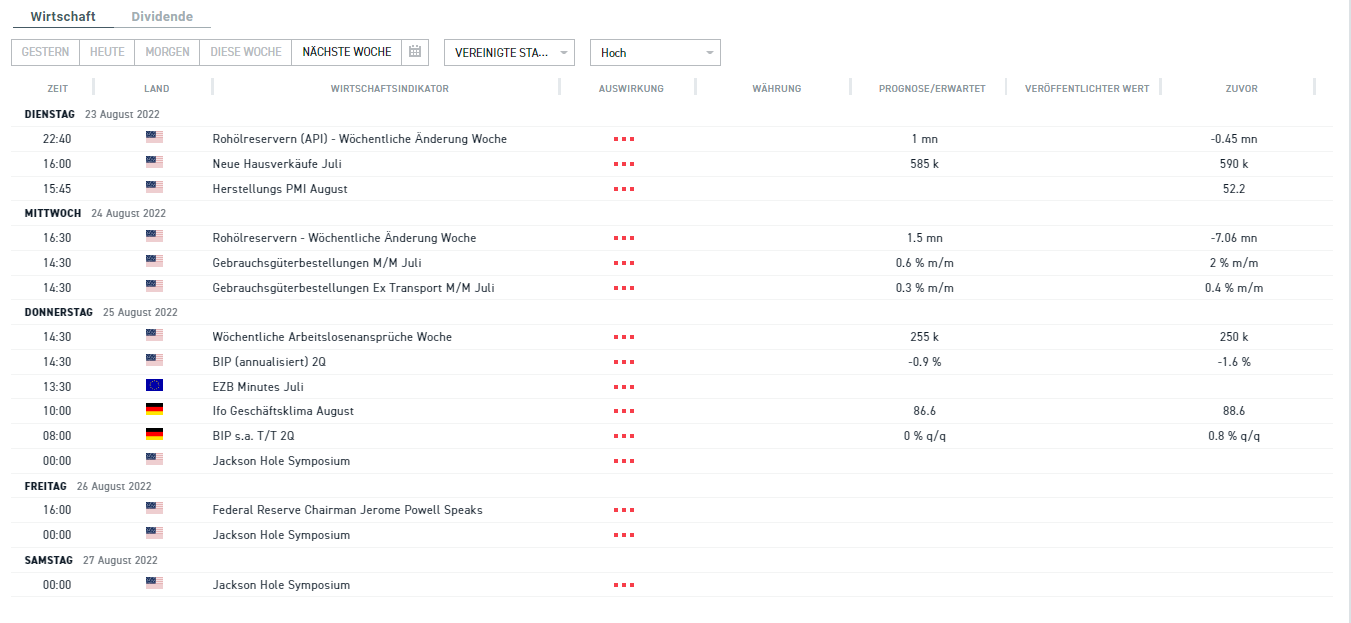Click the EU flag next to EZB Minutes Juli
The width and height of the screenshot is (1351, 623).
(x=154, y=385)
